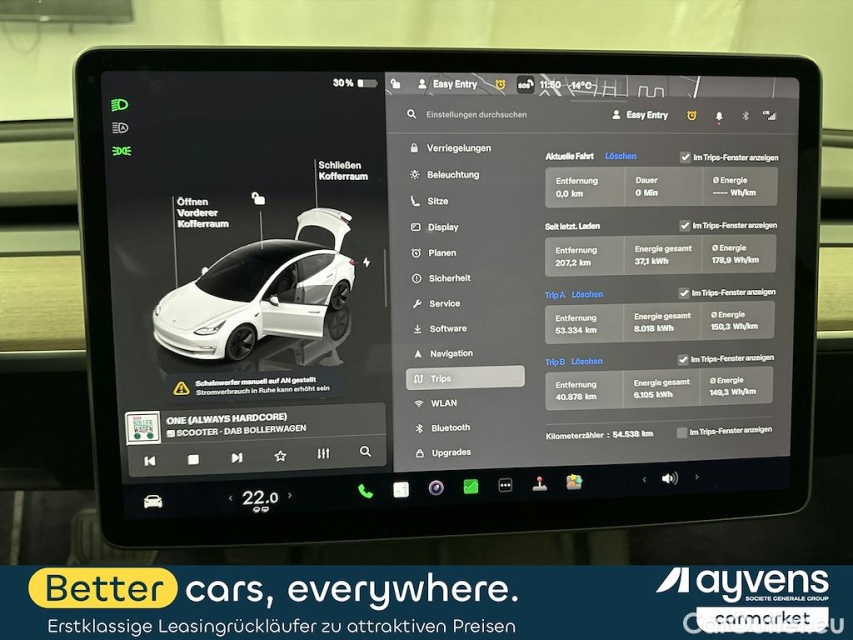Tap the Bluetooth icon in settings header

pyautogui.click(x=746, y=116)
